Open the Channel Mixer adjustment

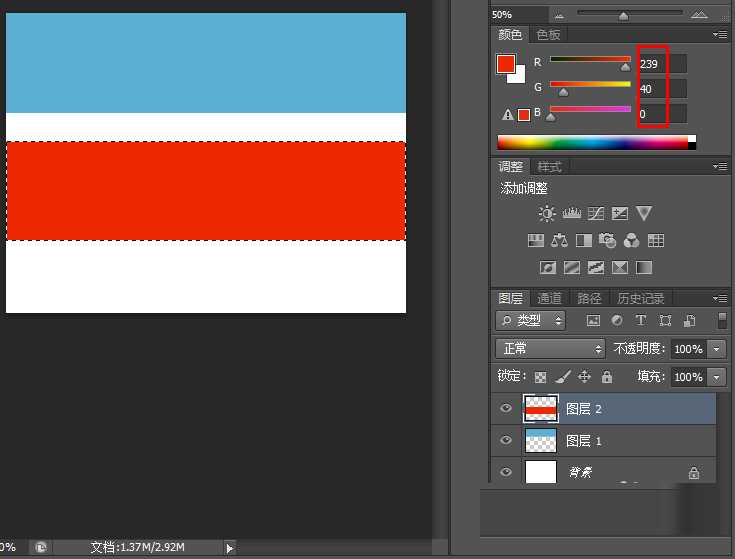(632, 240)
